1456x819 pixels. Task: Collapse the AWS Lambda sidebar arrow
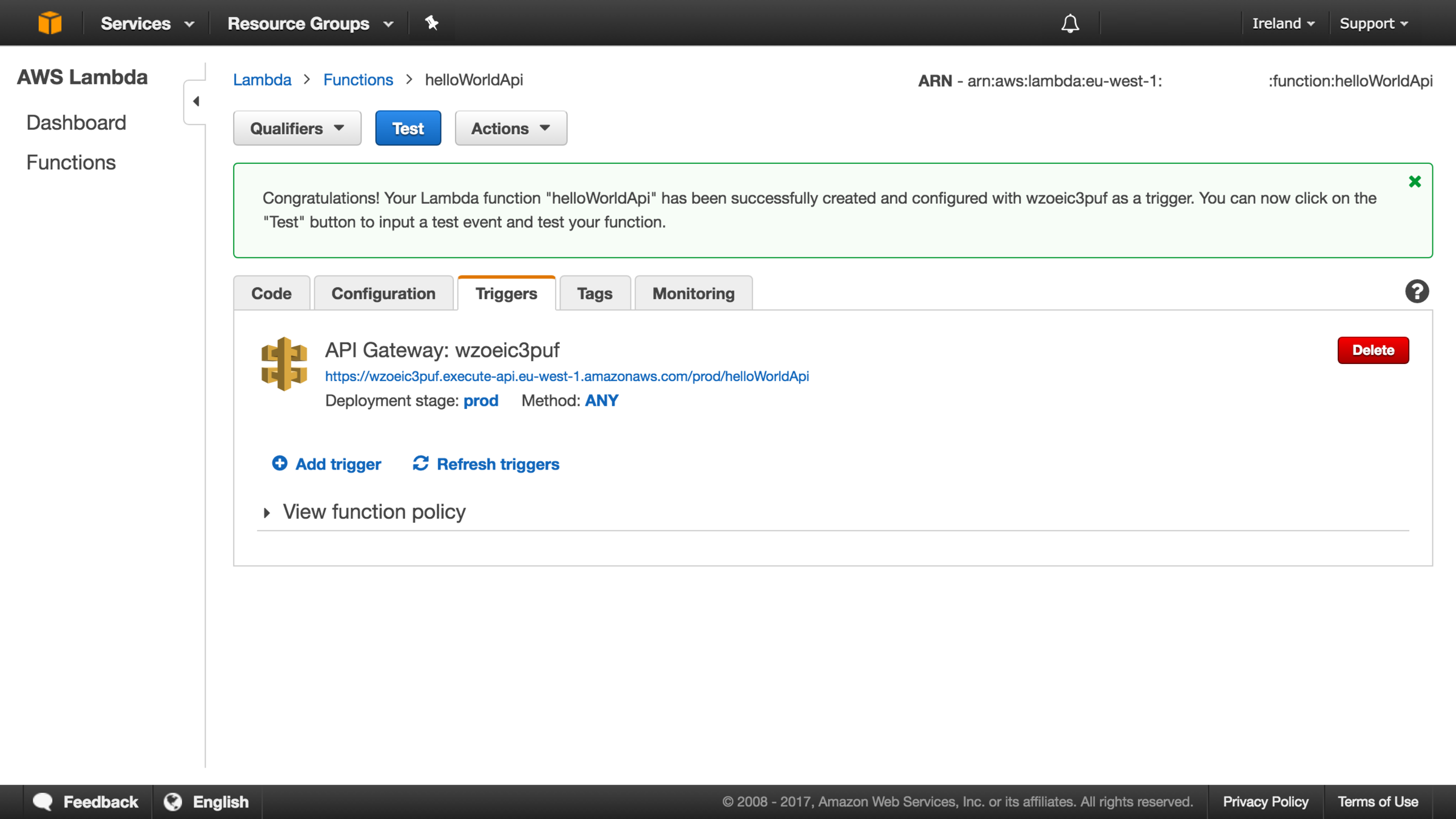click(195, 101)
